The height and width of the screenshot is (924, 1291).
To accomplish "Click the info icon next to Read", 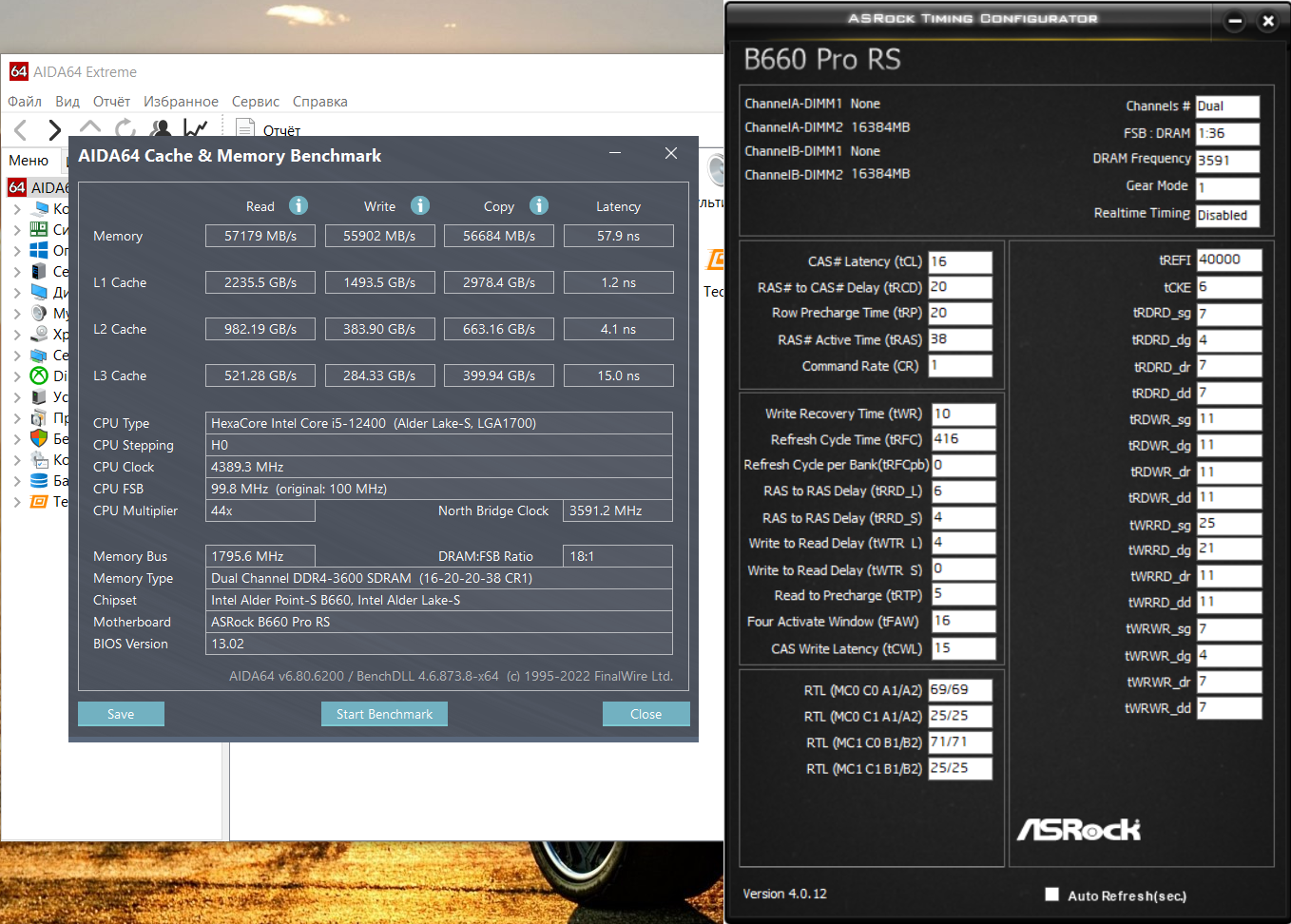I will pyautogui.click(x=299, y=205).
